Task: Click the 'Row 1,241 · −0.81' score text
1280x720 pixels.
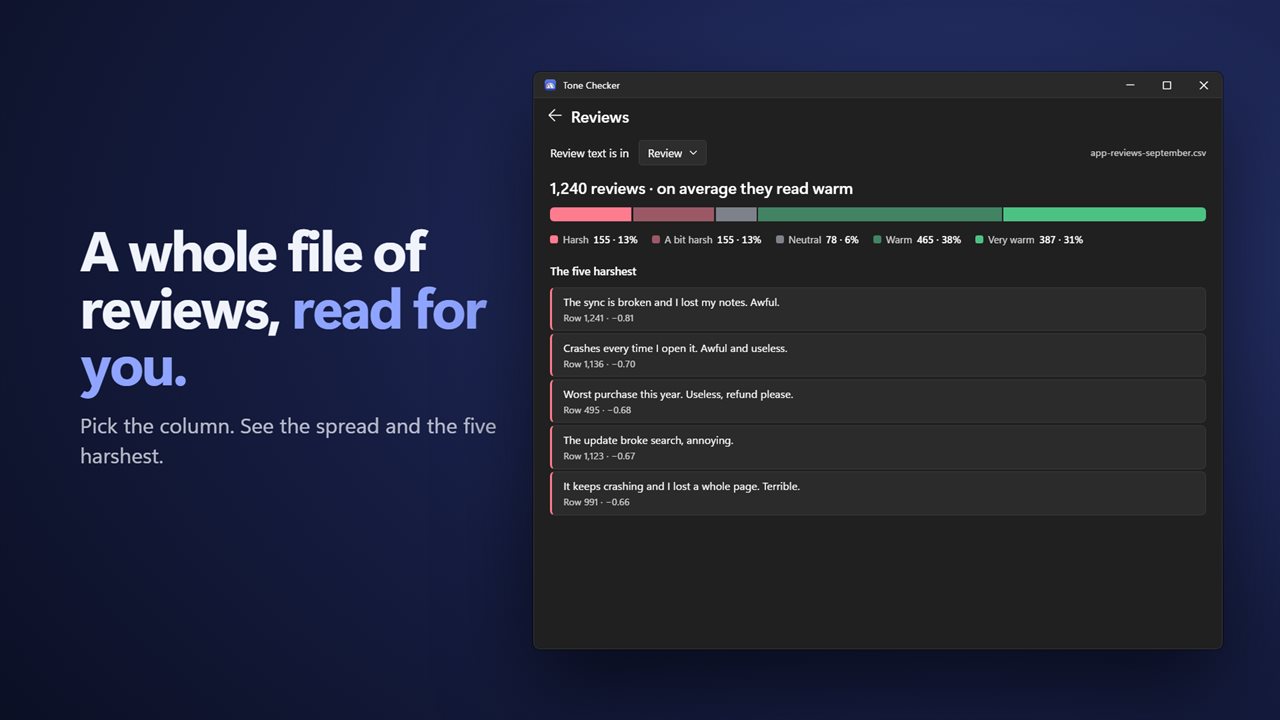Action: [x=598, y=318]
